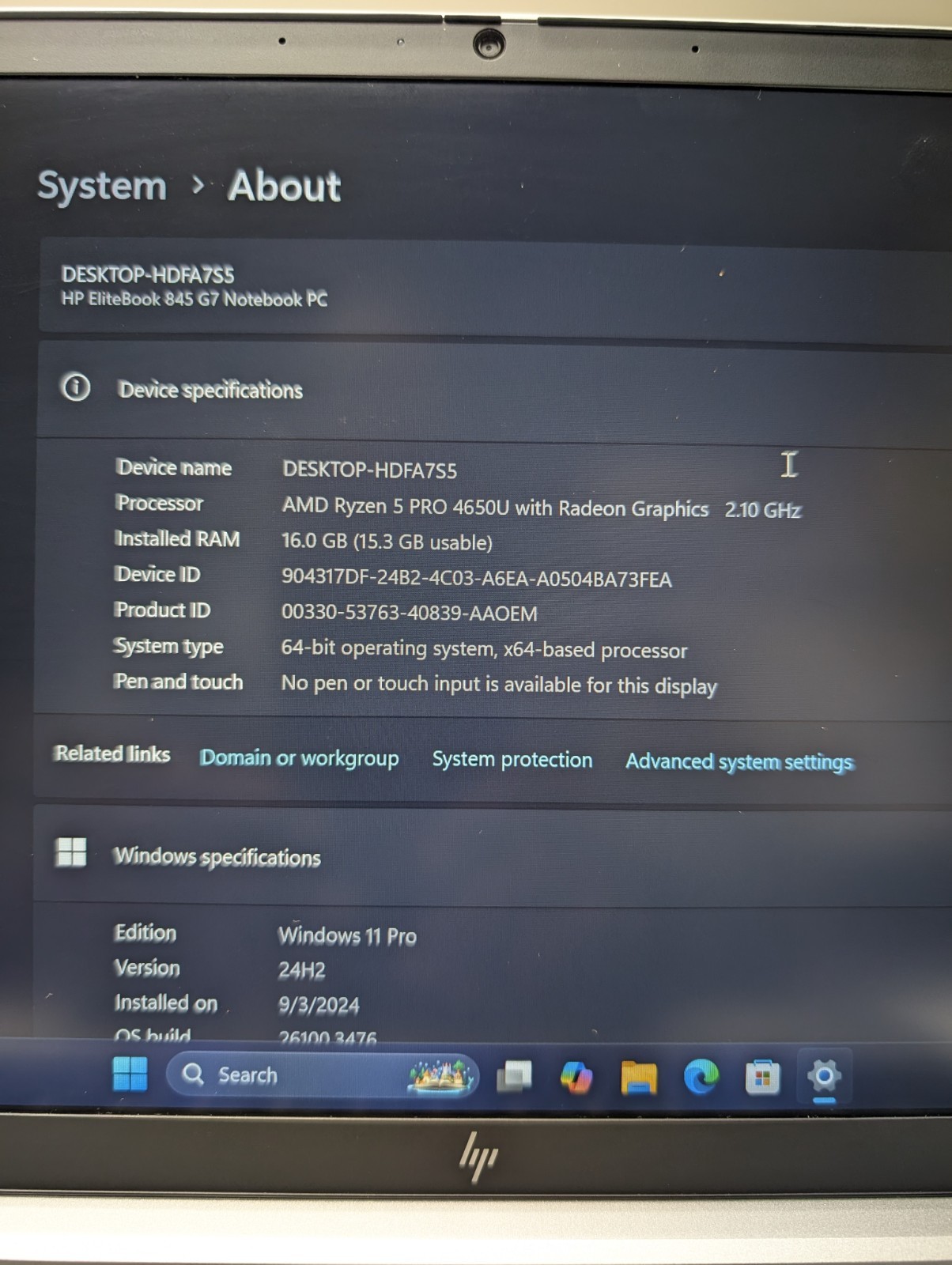Select the Product ID 00330-53763-40839-AAOEM
This screenshot has width=952, height=1265.
tap(410, 614)
